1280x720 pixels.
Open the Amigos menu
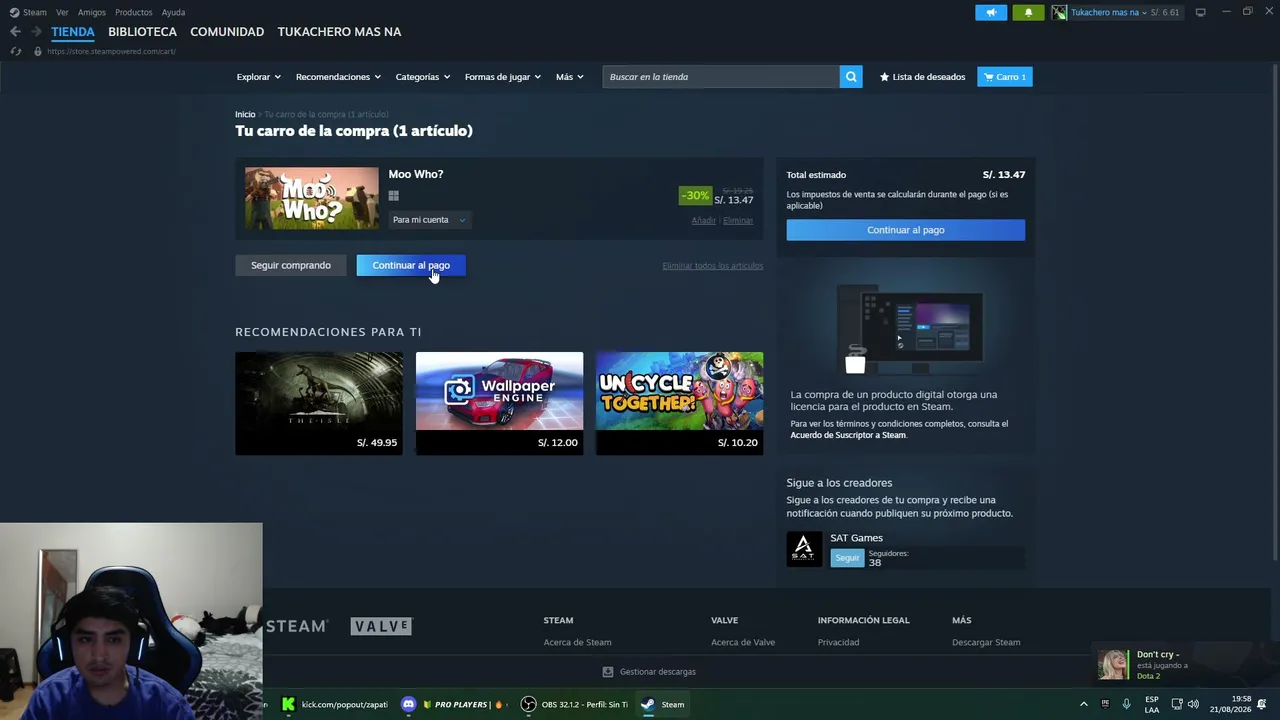tap(92, 12)
